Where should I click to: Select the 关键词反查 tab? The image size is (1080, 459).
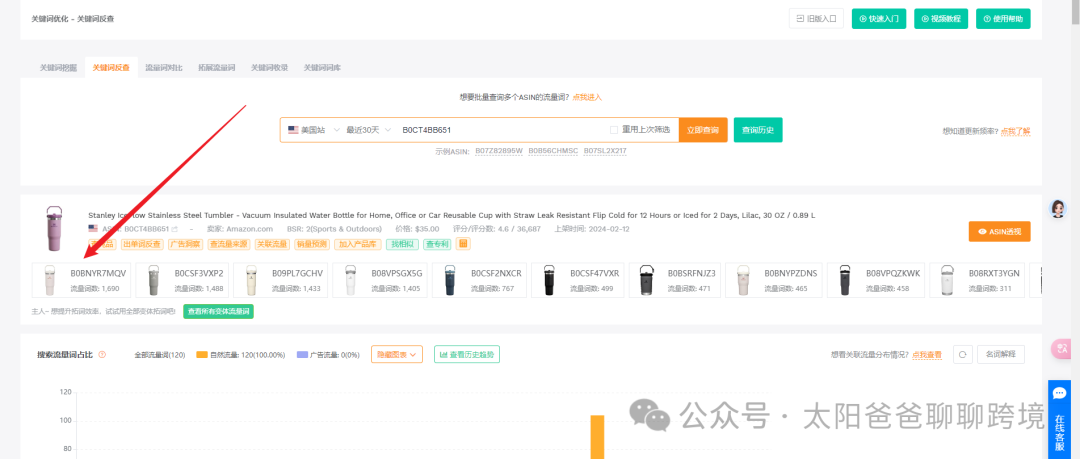pos(111,68)
